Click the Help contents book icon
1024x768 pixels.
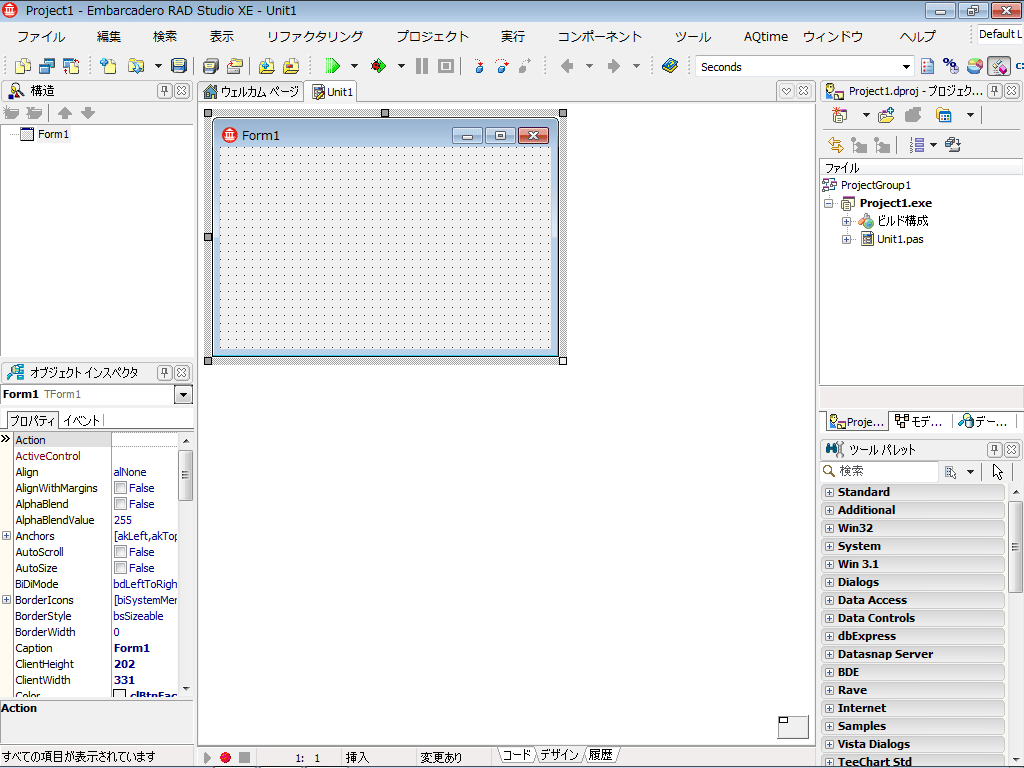pyautogui.click(x=670, y=66)
